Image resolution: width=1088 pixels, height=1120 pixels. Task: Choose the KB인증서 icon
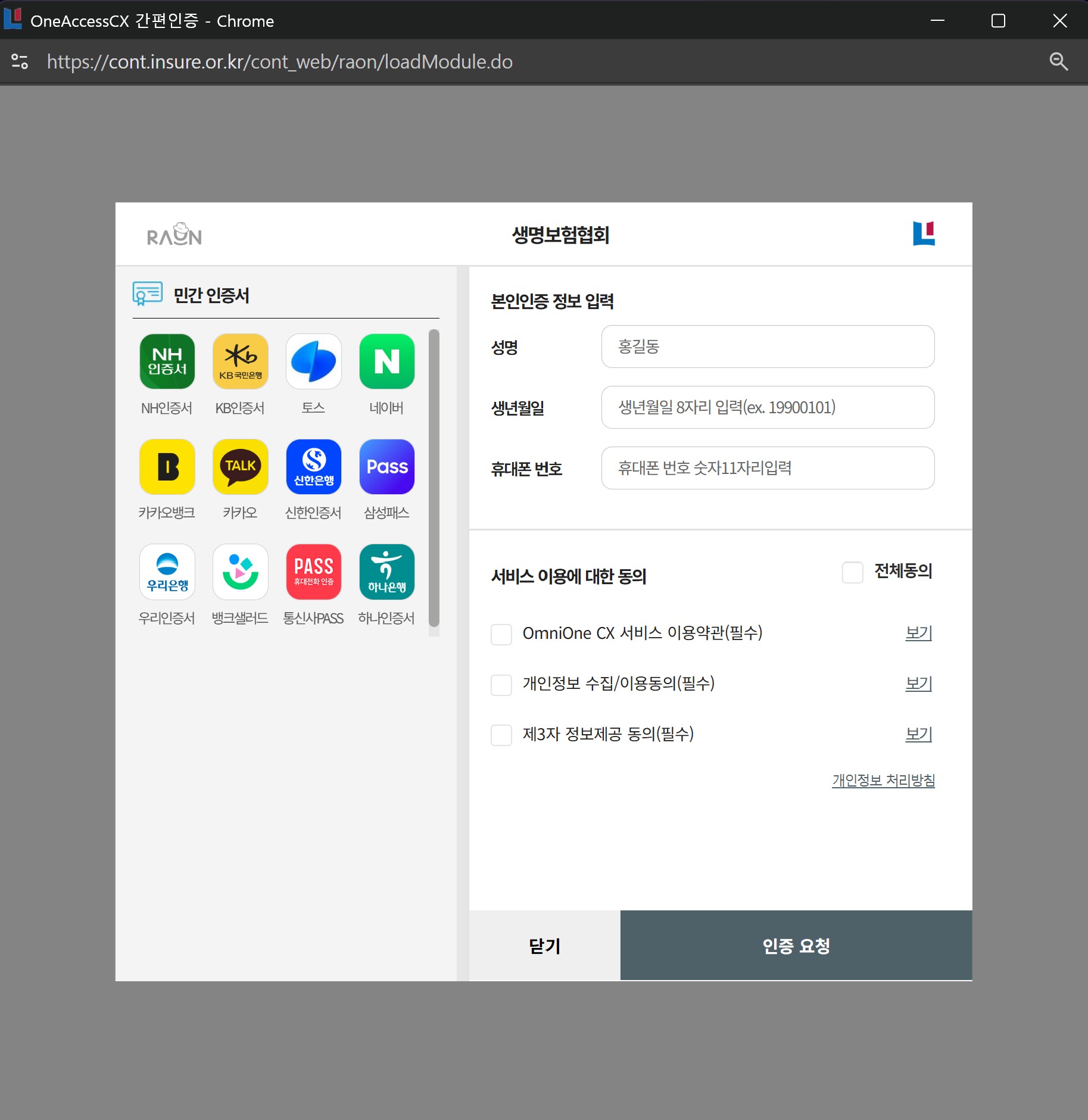coord(241,361)
